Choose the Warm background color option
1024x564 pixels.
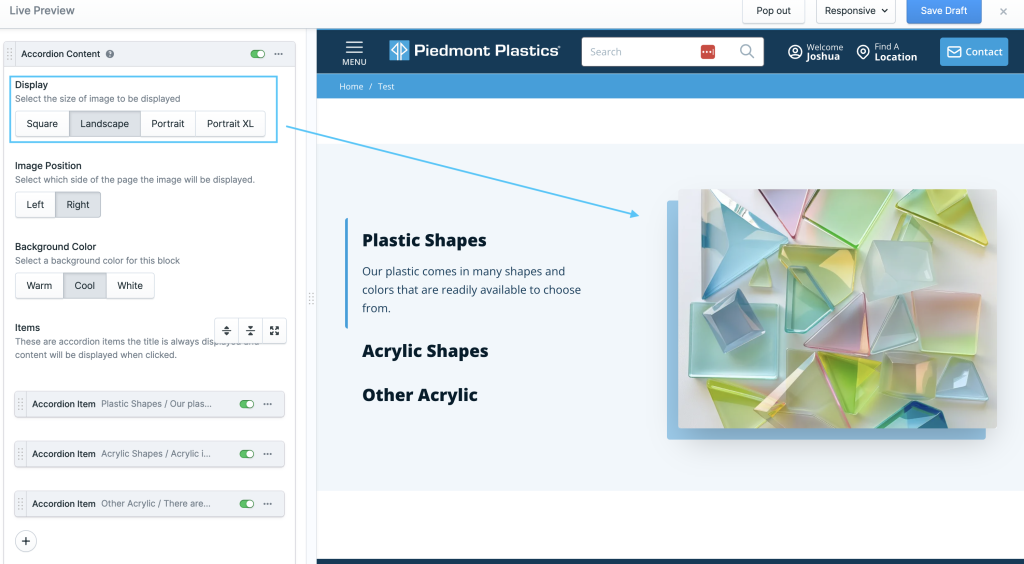click(39, 286)
